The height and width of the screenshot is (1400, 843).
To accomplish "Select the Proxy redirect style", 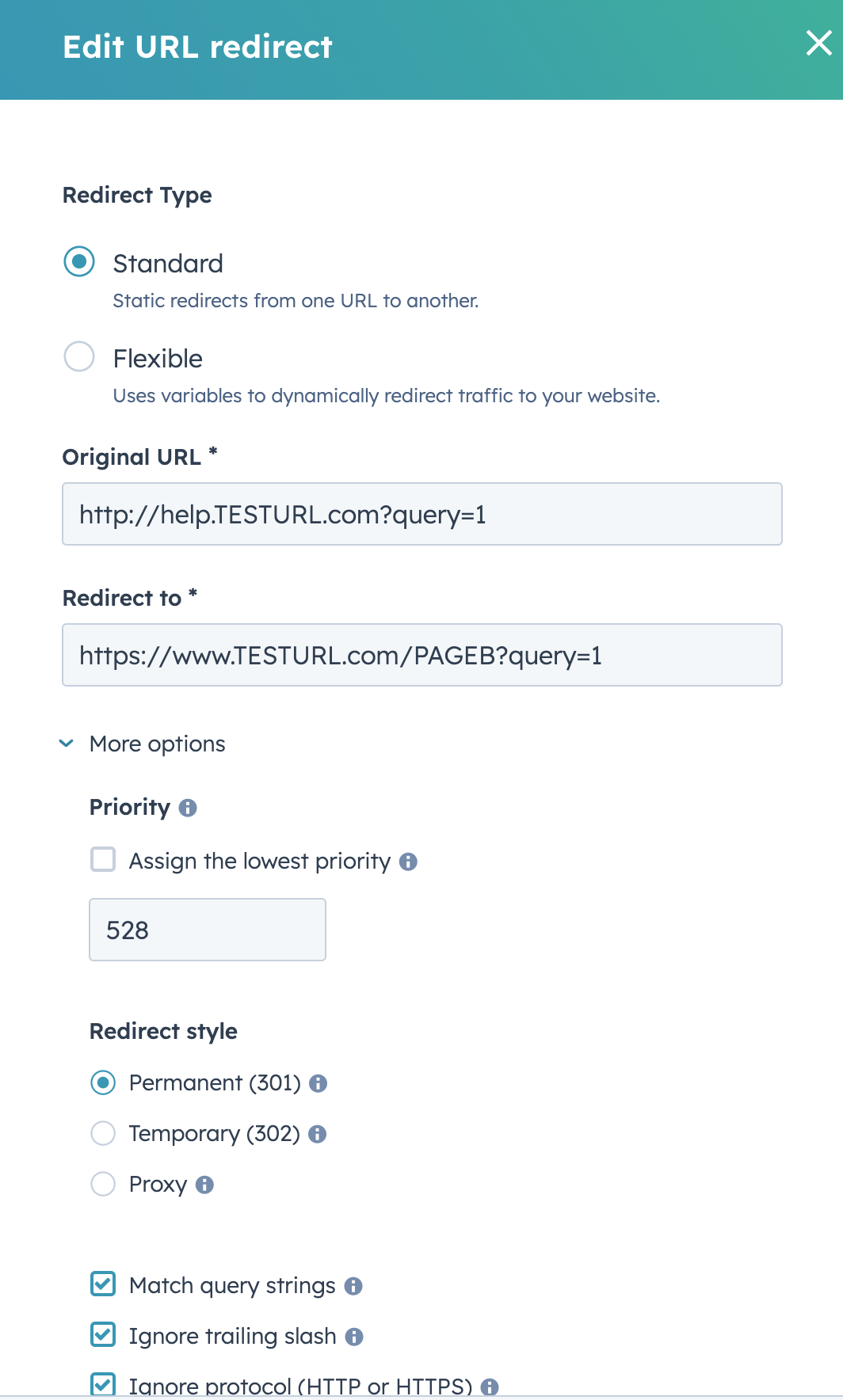I will pyautogui.click(x=102, y=1184).
